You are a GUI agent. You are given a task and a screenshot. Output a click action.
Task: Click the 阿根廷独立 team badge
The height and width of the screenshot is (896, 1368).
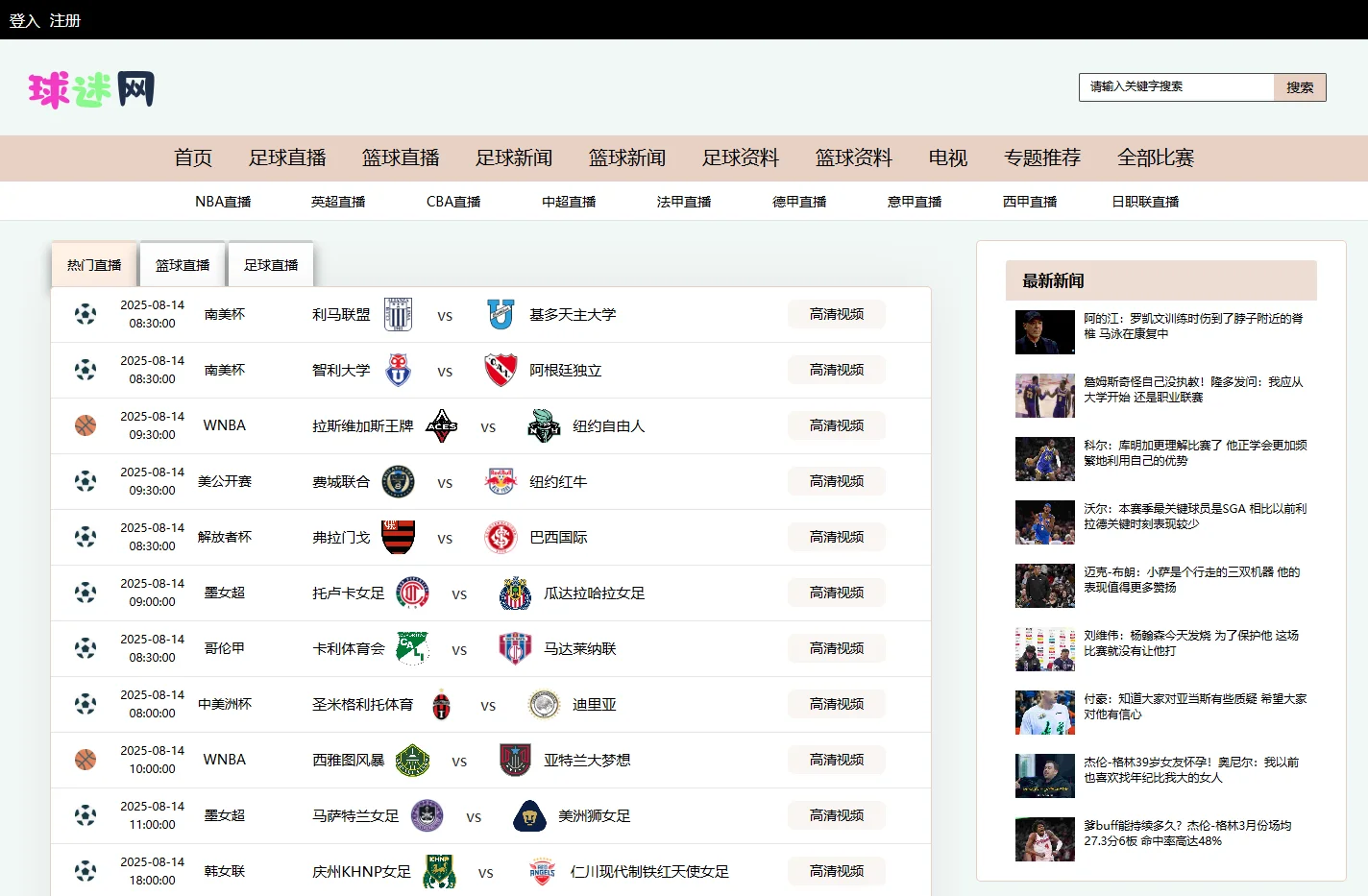501,370
